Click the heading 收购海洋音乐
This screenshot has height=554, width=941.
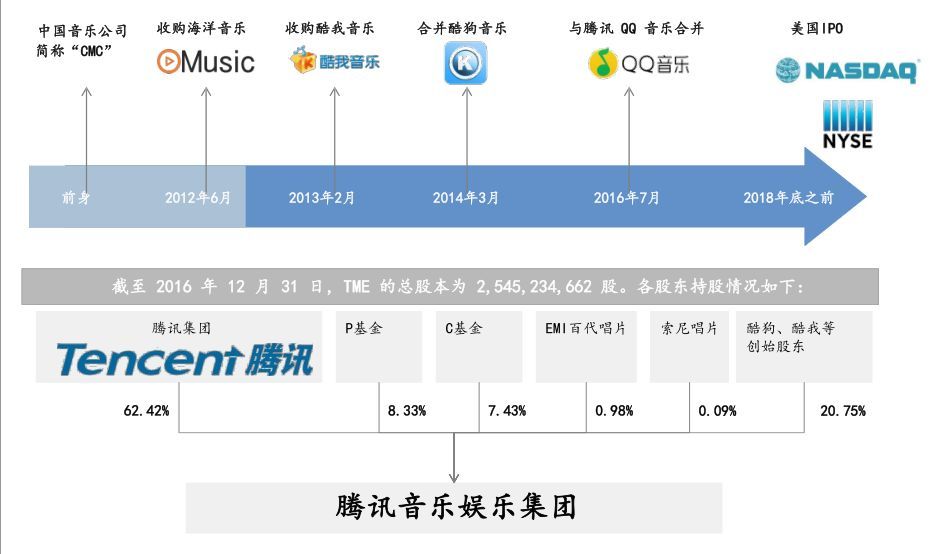pos(201,28)
